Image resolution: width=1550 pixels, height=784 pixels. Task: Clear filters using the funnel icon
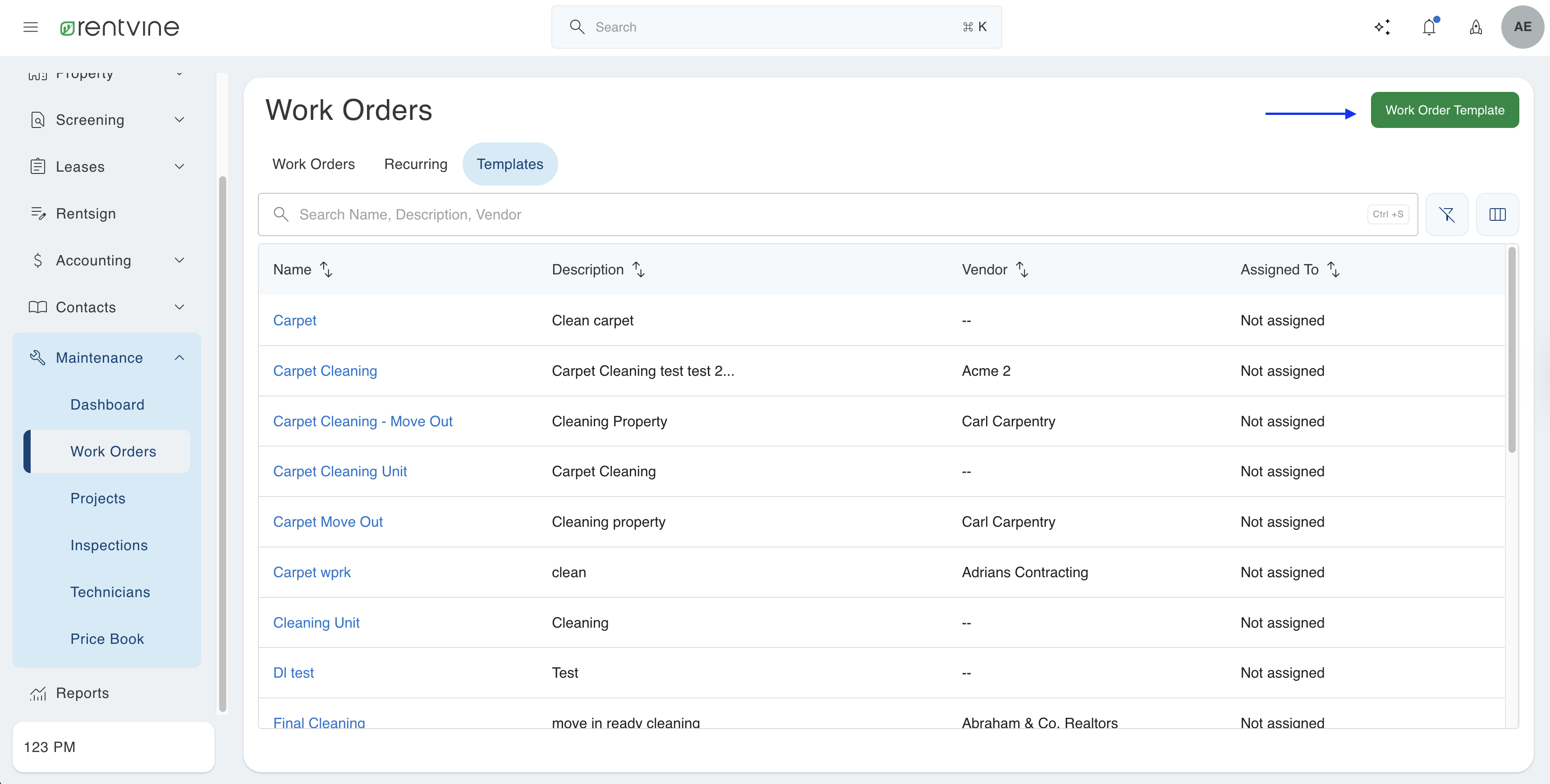point(1446,214)
